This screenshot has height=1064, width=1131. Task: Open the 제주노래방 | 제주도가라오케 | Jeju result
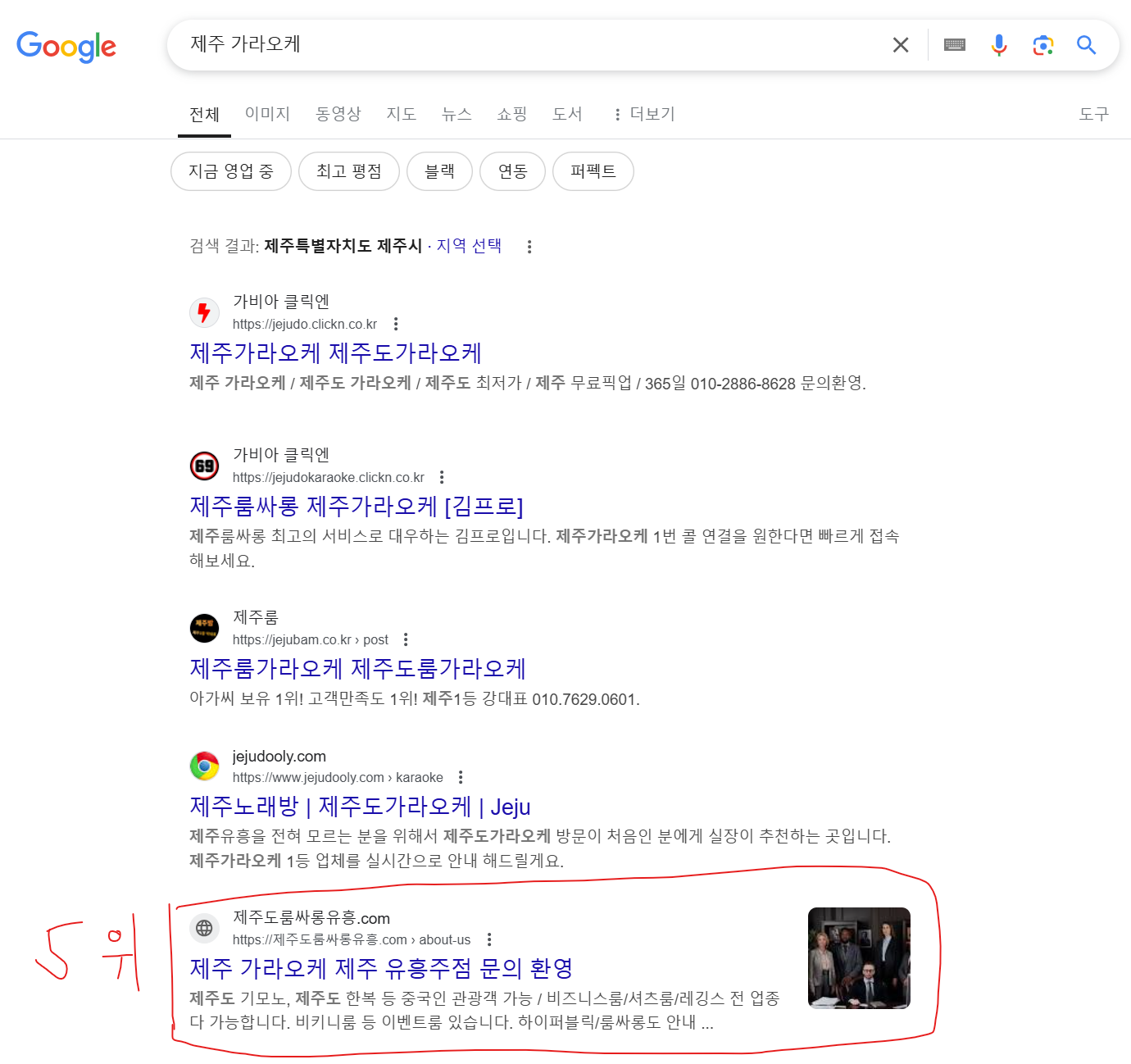(x=361, y=807)
